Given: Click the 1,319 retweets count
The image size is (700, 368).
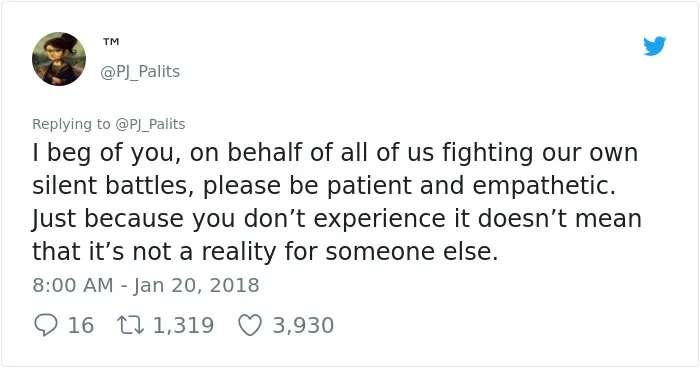Looking at the screenshot, I should 183,325.
